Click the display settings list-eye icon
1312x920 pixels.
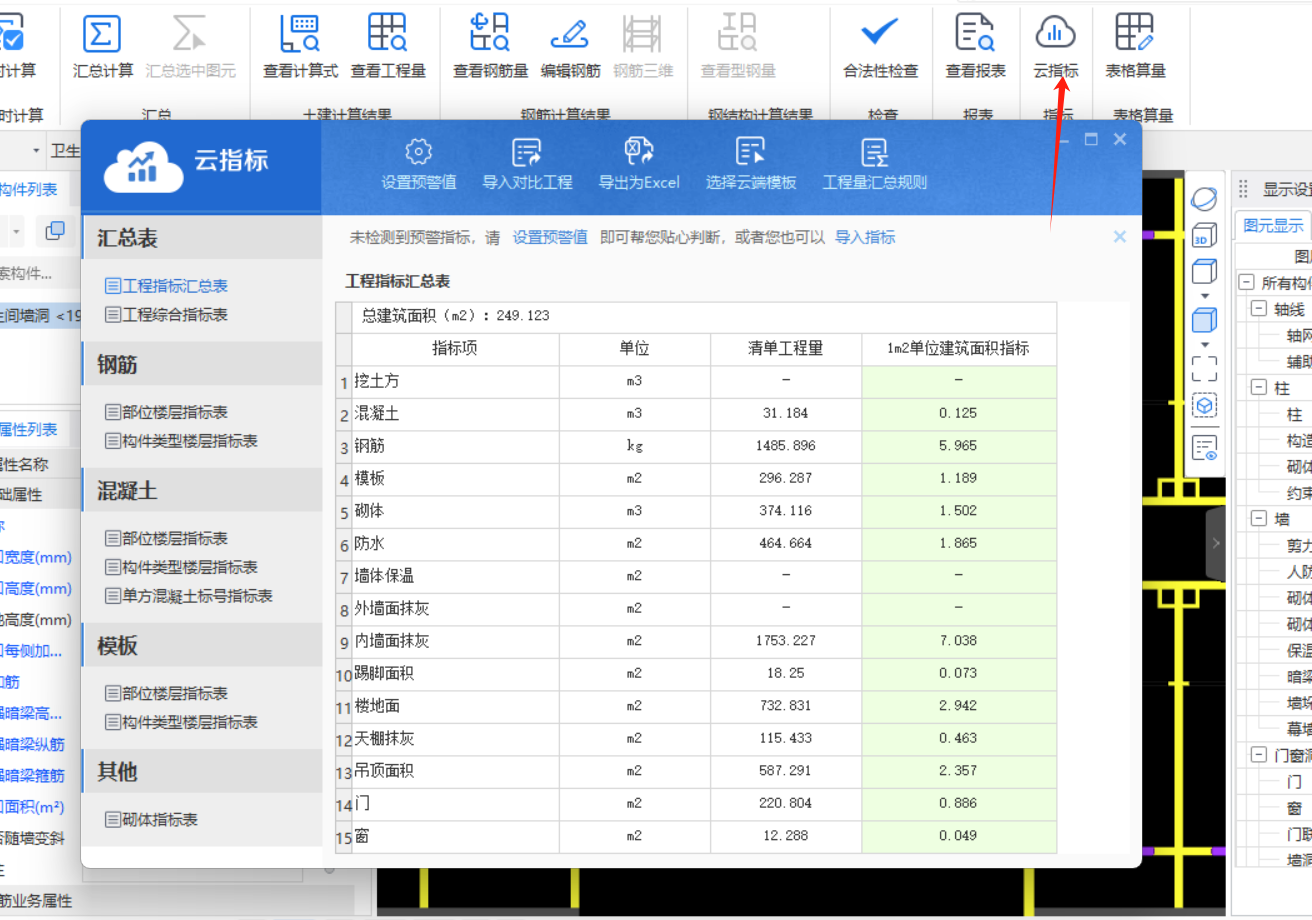pyautogui.click(x=1205, y=447)
